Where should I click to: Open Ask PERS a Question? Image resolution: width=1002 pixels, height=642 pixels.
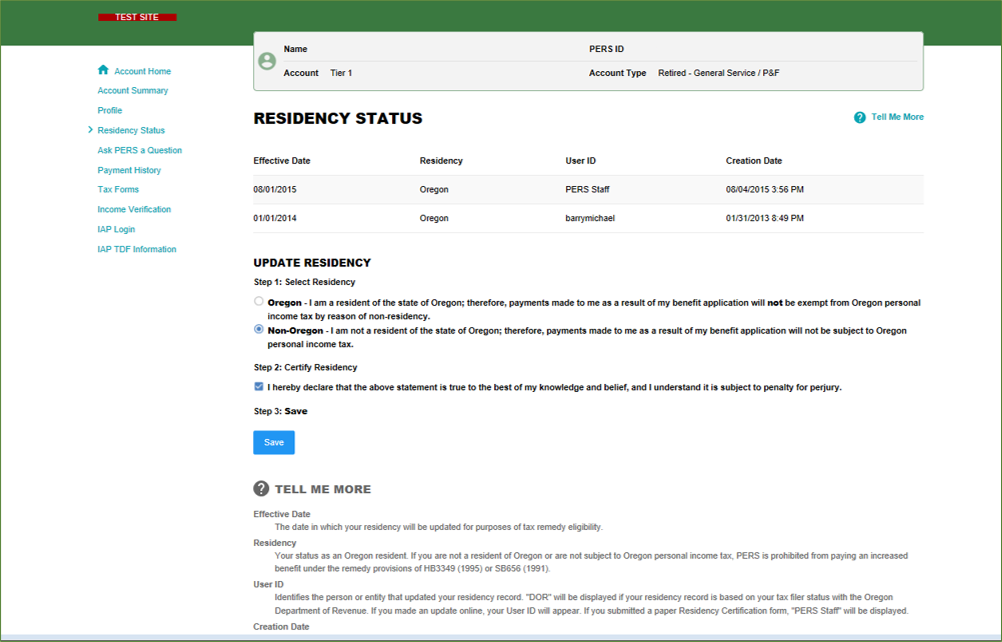(139, 150)
